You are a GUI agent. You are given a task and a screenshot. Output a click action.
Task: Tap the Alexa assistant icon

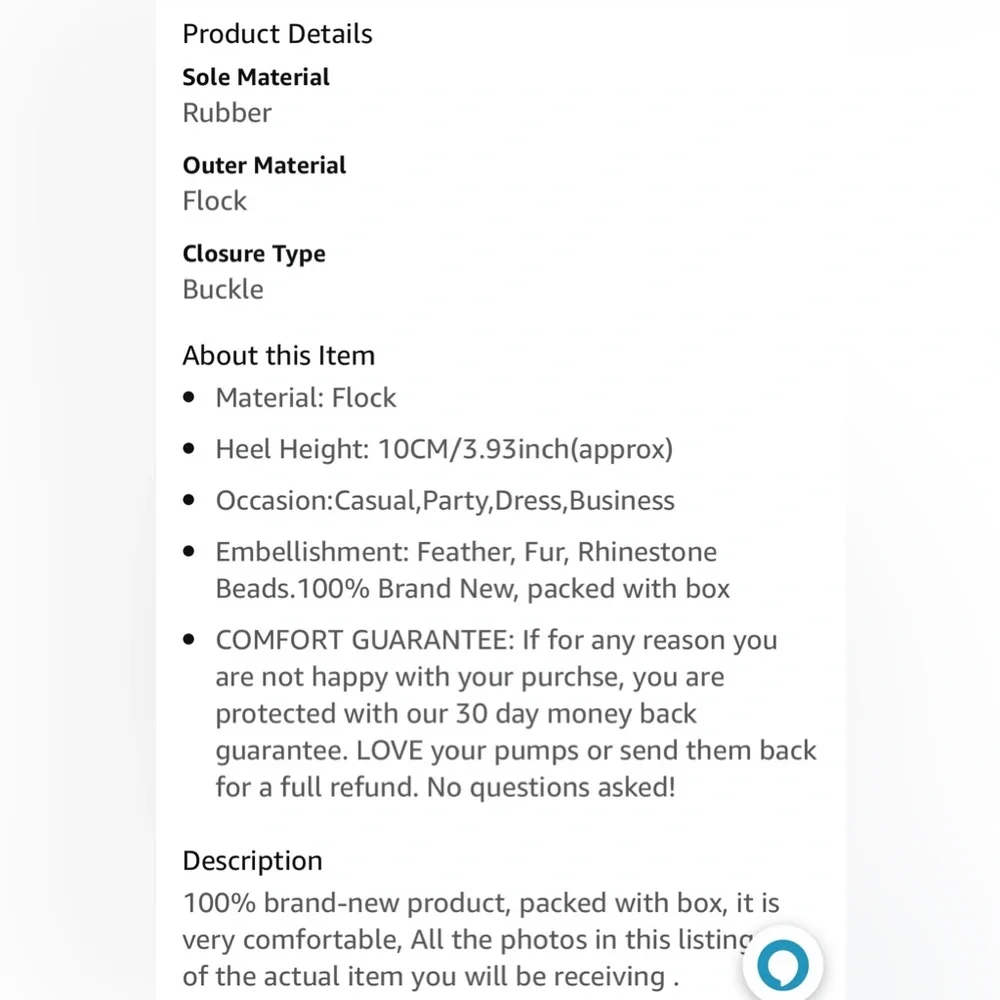pos(782,964)
